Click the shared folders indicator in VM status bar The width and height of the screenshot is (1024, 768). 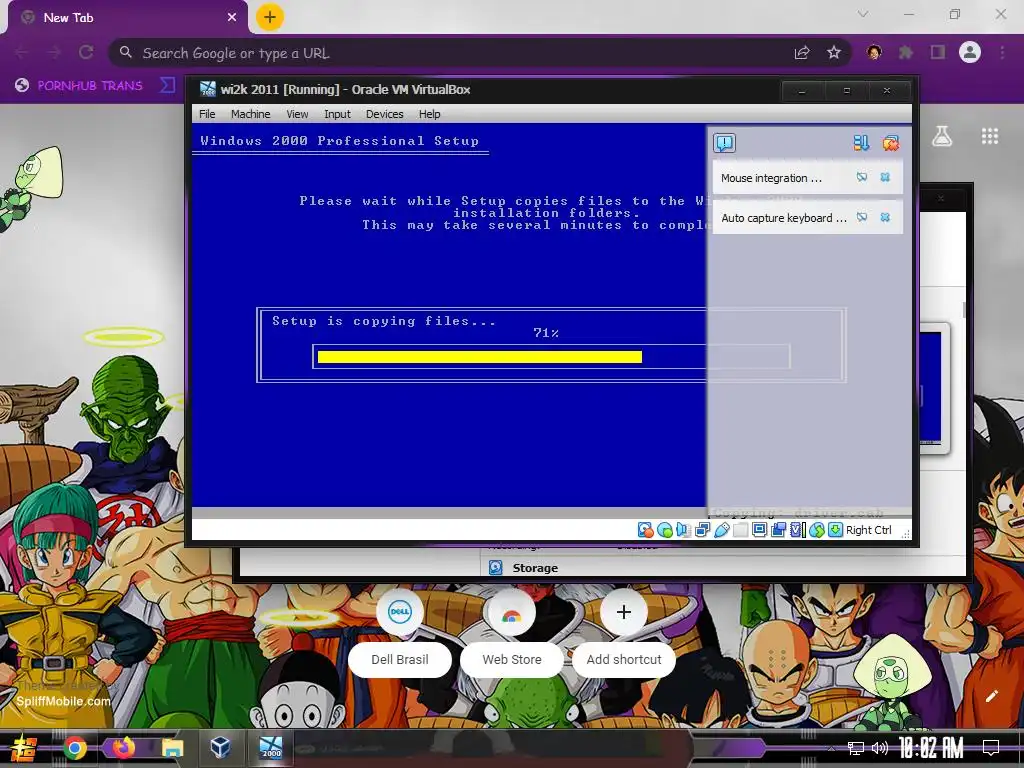tap(740, 530)
